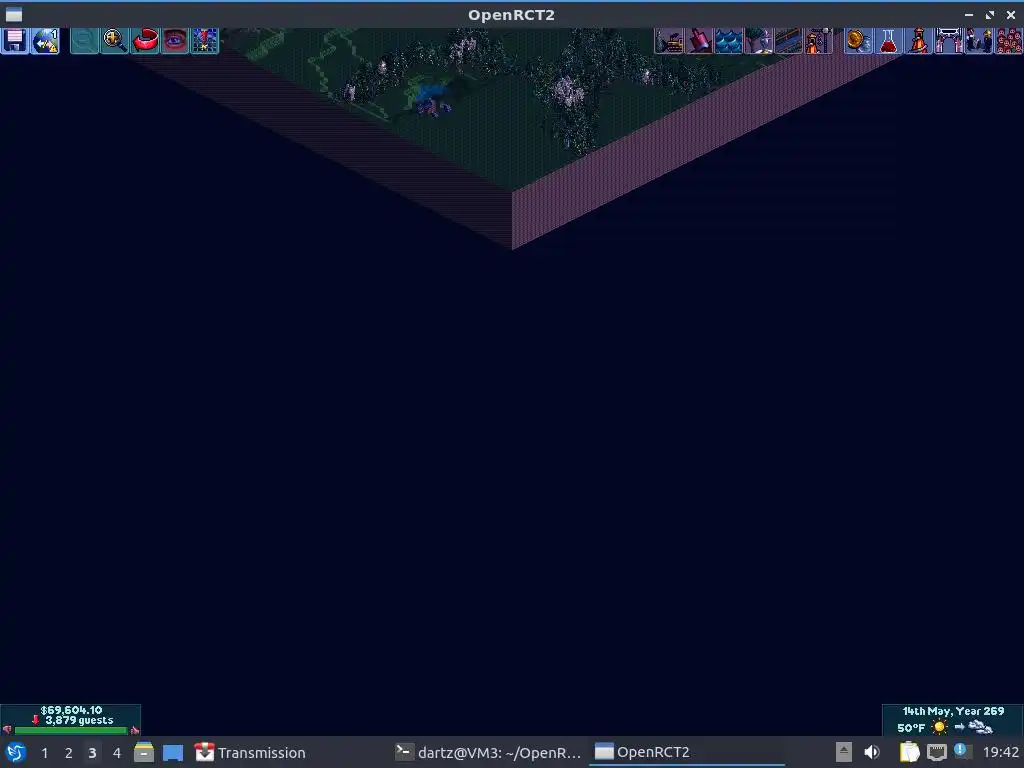Select the land adjustment shovel tool
The image size is (1024, 768).
[x=699, y=40]
